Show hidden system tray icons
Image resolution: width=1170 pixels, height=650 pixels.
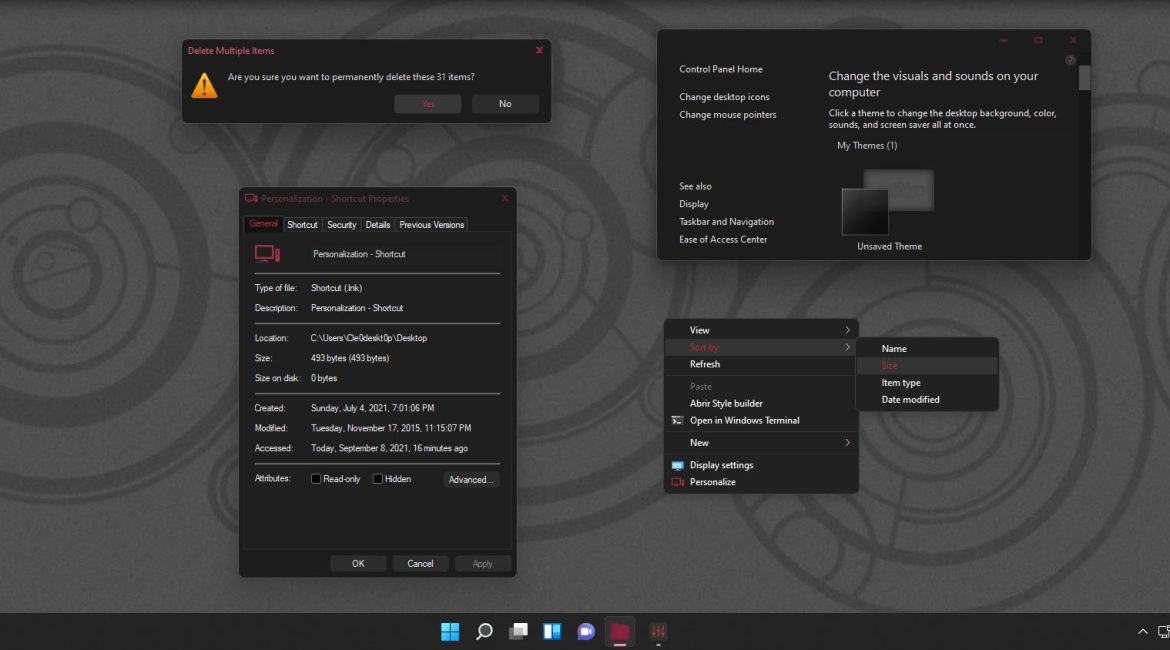pyautogui.click(x=1143, y=632)
